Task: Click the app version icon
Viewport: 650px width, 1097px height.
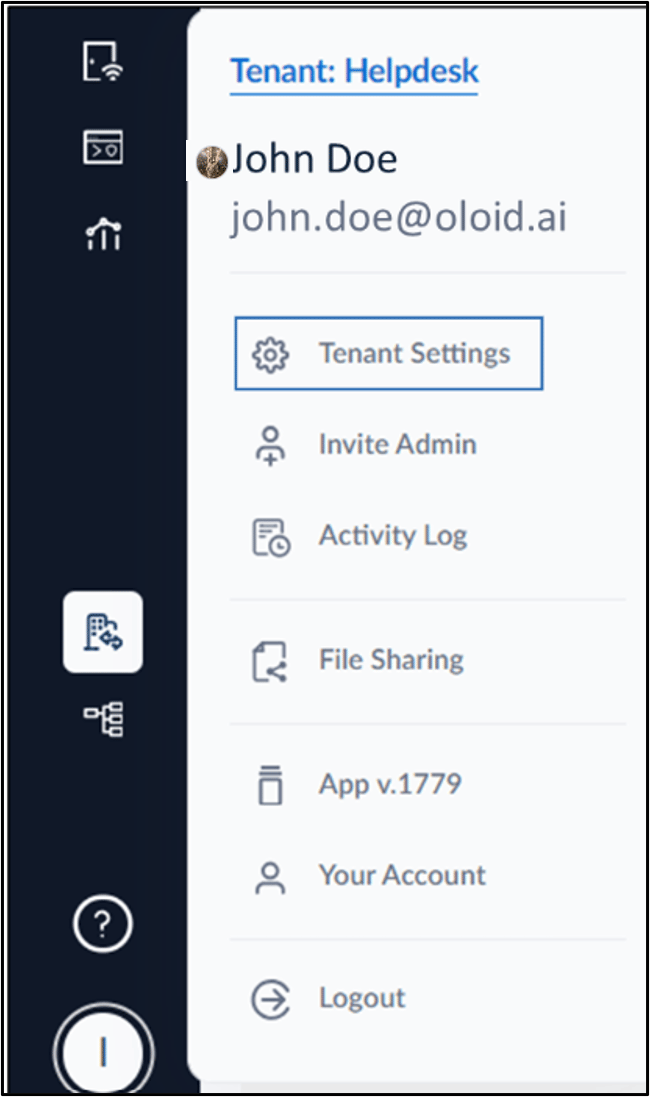Action: tap(270, 785)
